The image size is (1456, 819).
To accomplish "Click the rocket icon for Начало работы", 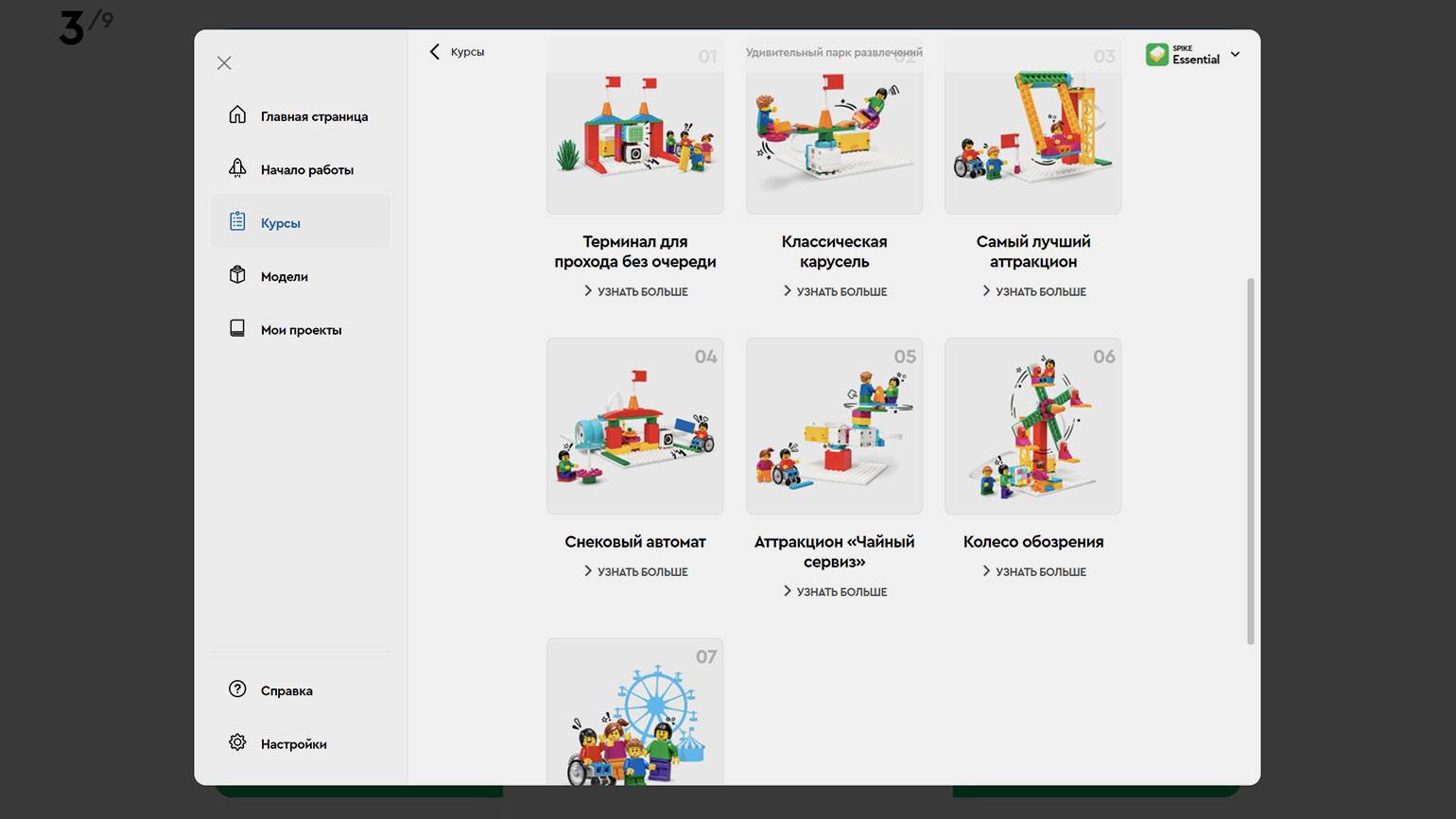I will 237,168.
